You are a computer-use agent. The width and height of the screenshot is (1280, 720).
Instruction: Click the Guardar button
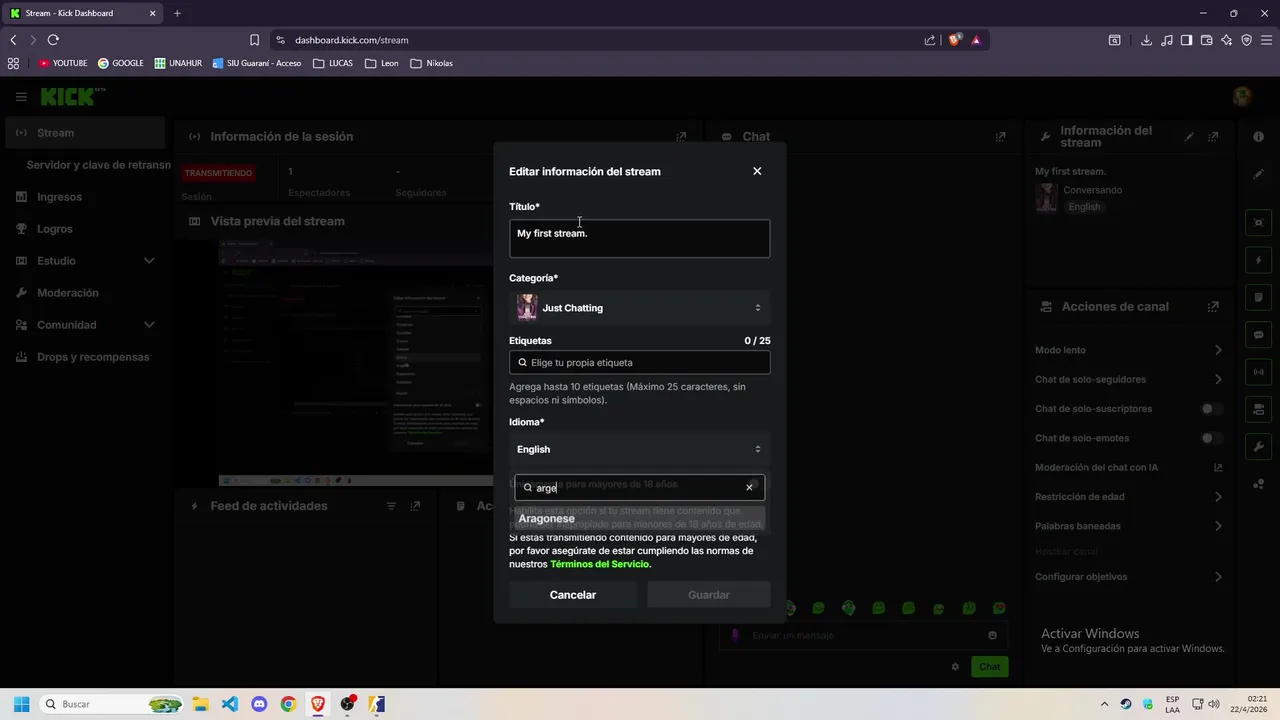(709, 595)
